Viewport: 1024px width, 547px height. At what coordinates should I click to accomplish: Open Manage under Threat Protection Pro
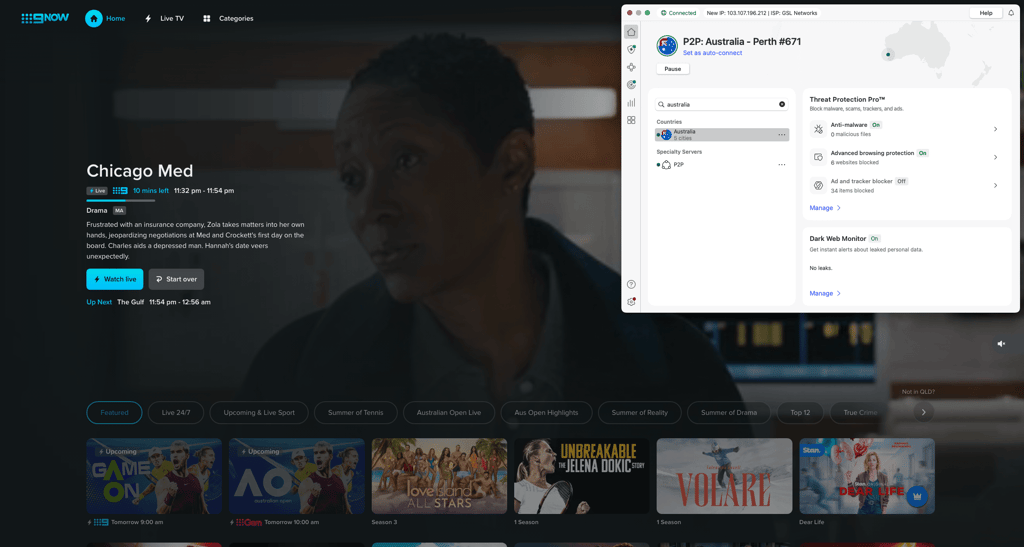[x=825, y=208]
